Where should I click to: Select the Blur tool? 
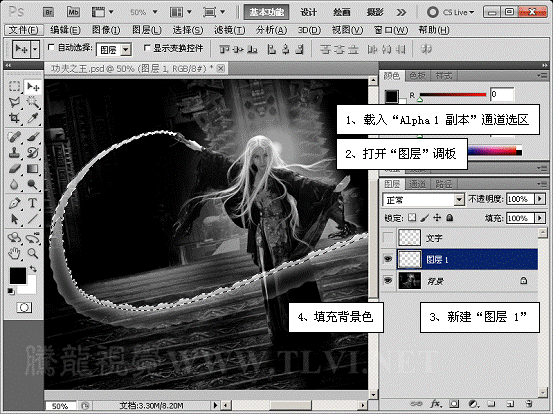14,184
